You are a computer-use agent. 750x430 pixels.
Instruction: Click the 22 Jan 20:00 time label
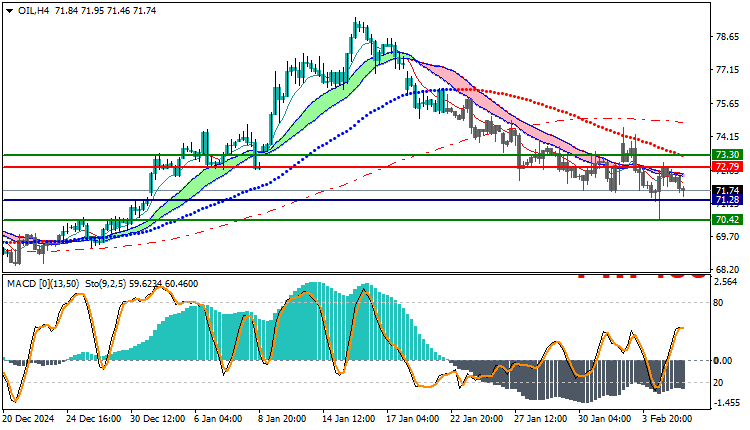click(477, 419)
